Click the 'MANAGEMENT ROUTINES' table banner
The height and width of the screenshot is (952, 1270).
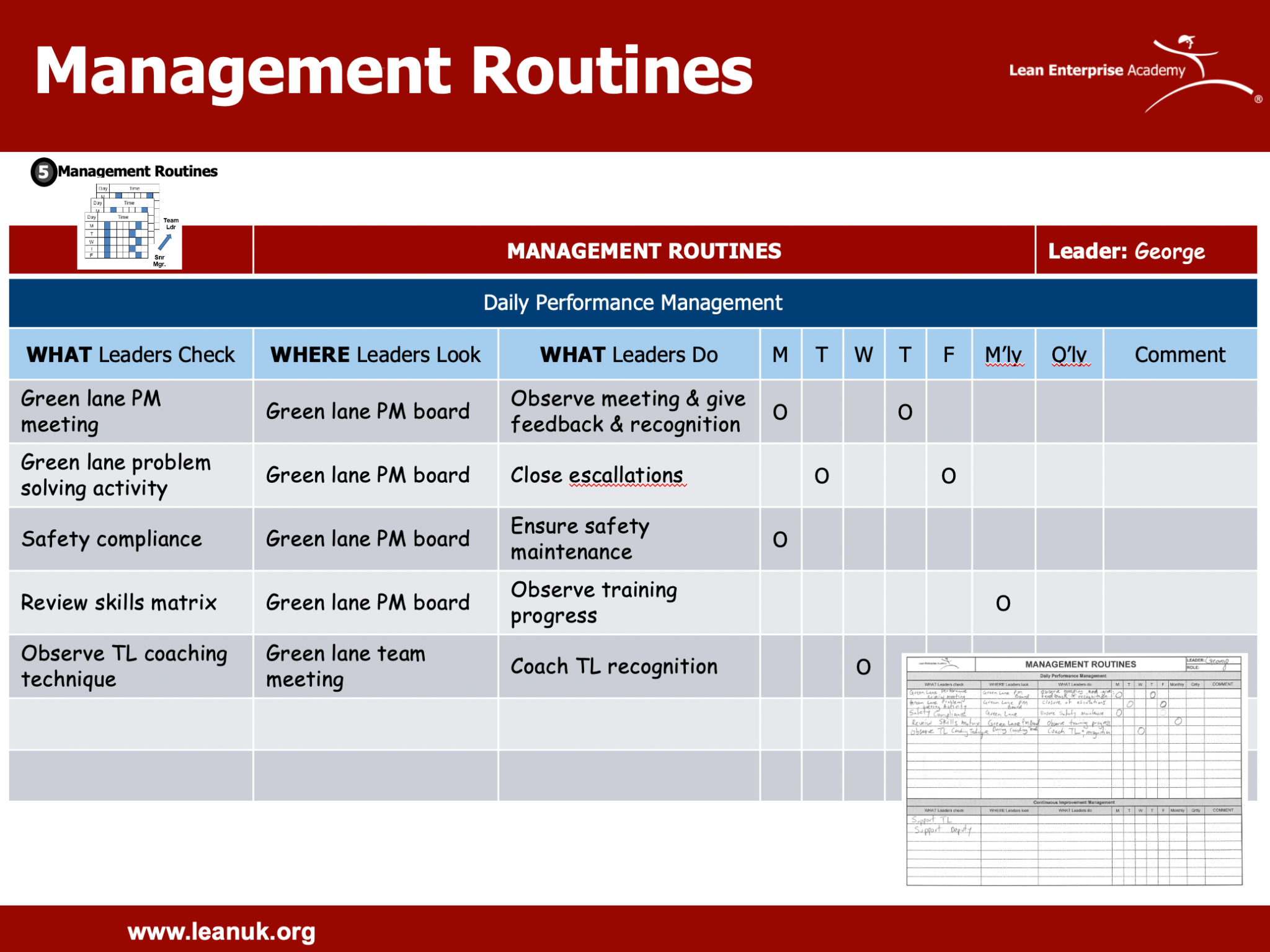tap(644, 250)
